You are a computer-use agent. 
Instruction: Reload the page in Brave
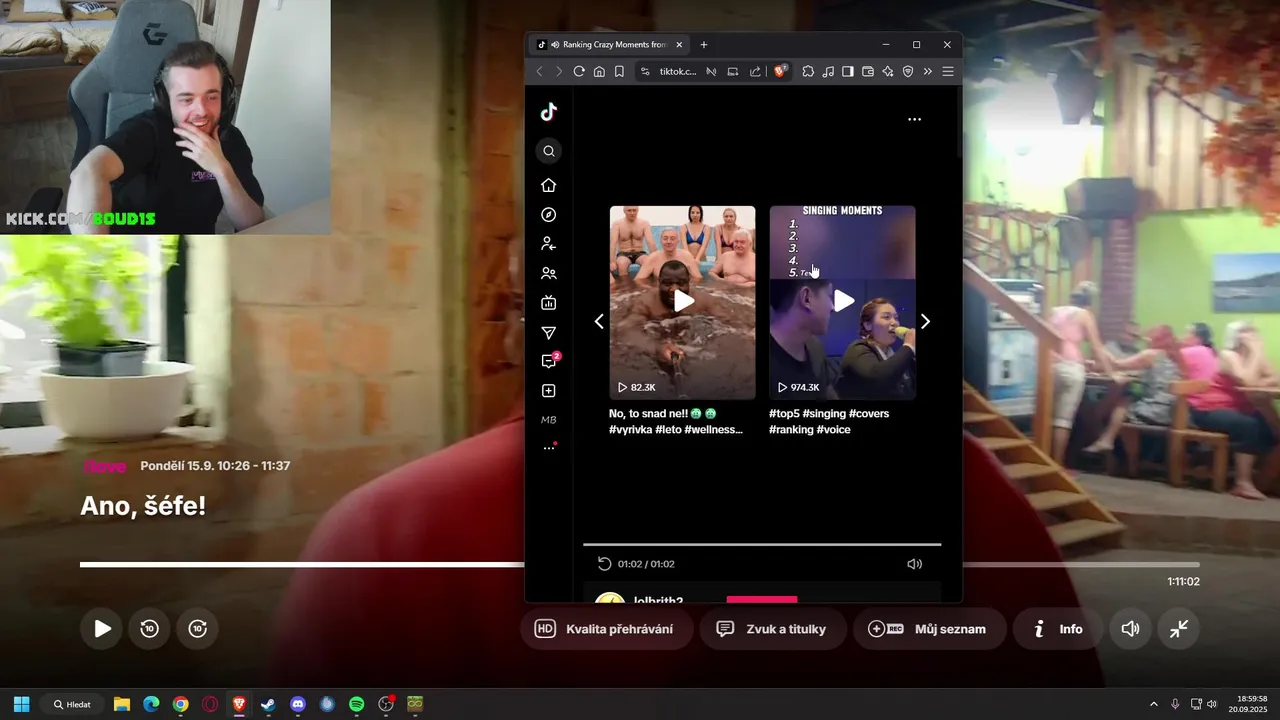coord(579,71)
